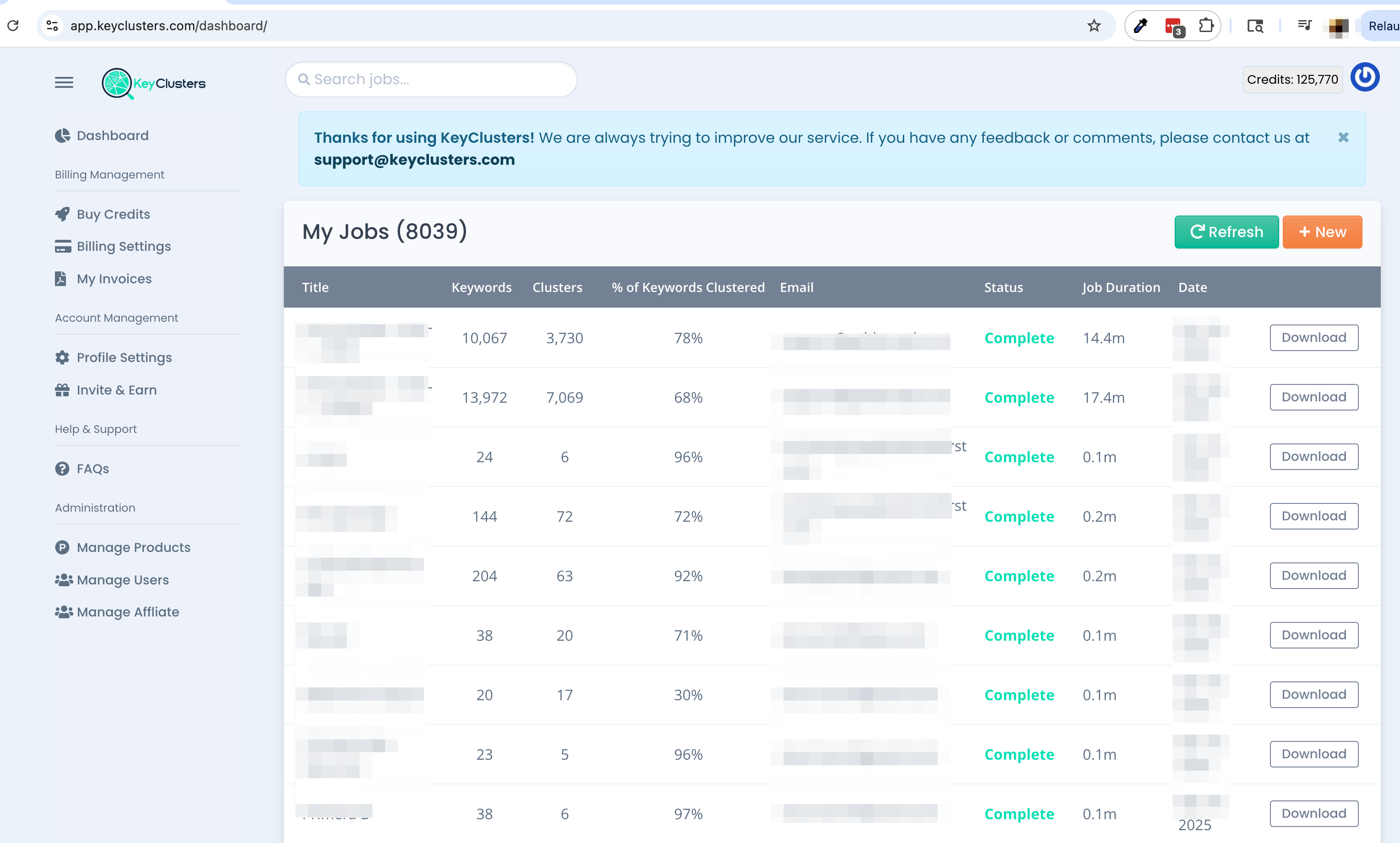Select Manage Affliate in the sidebar

tap(127, 612)
